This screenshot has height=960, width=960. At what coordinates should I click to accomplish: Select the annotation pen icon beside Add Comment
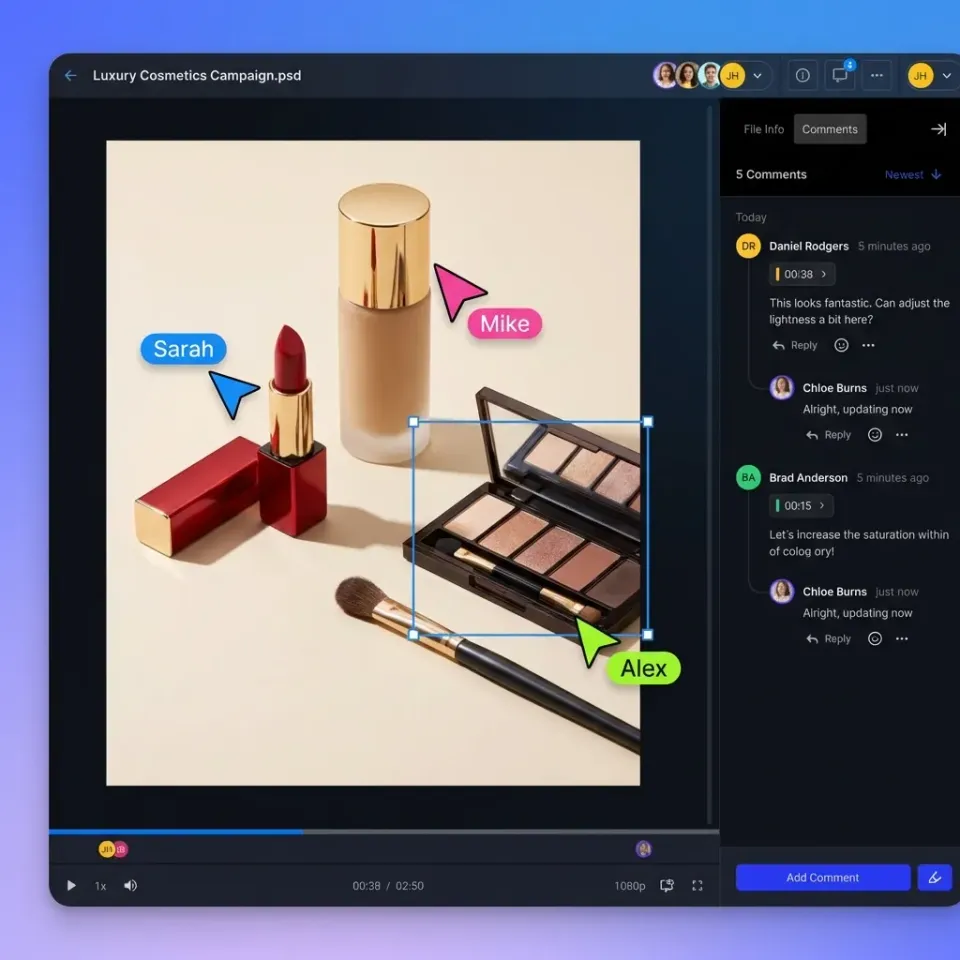click(x=934, y=877)
